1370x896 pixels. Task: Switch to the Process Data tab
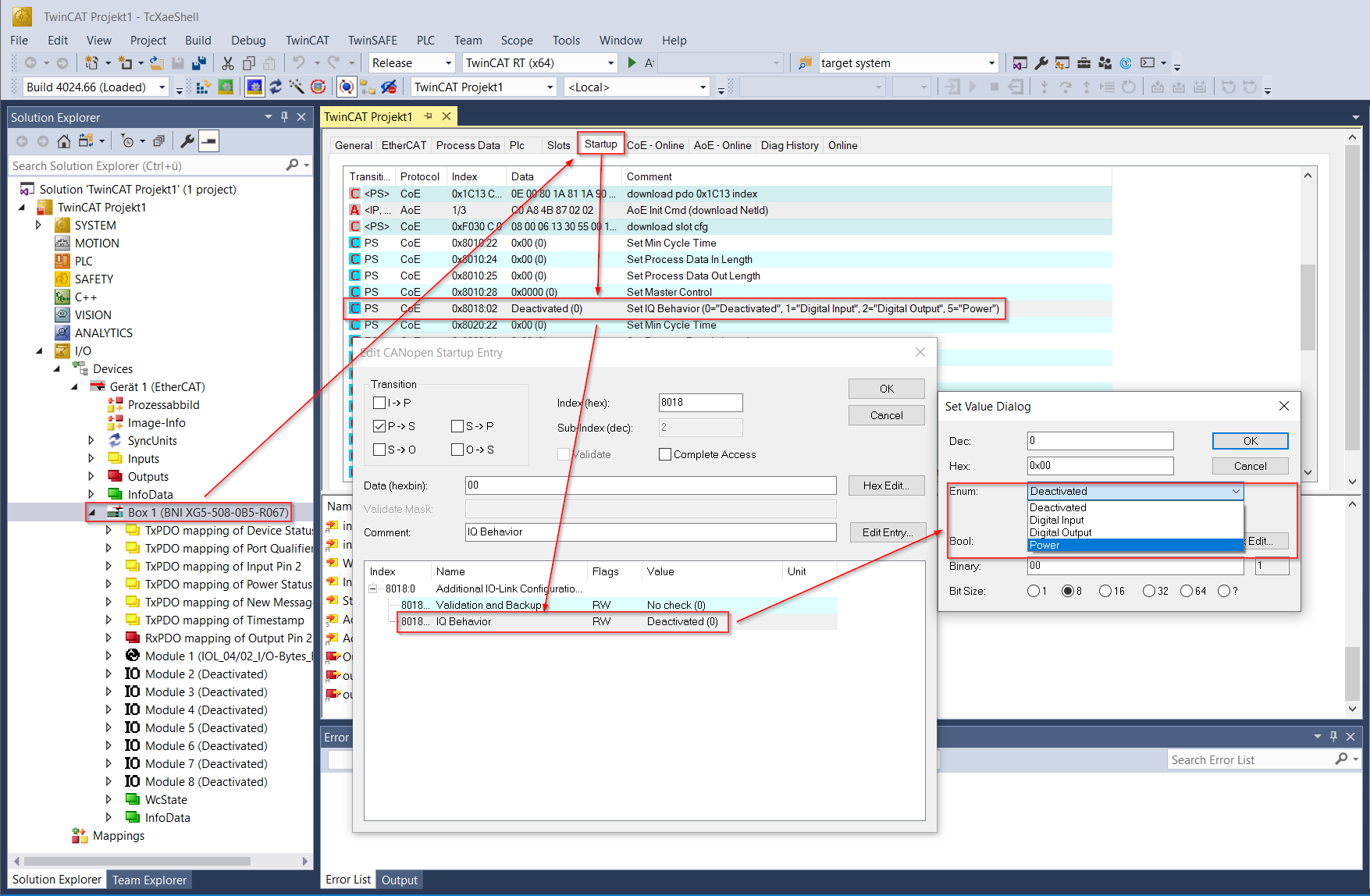[x=468, y=145]
